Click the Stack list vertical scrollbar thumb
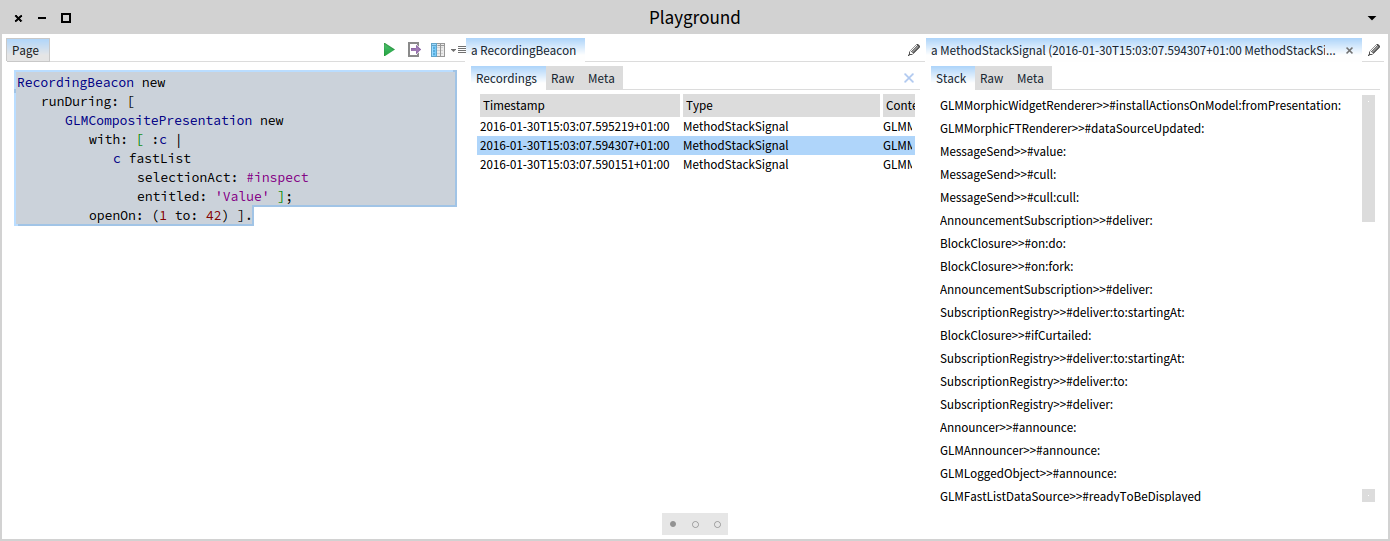 pyautogui.click(x=1368, y=158)
